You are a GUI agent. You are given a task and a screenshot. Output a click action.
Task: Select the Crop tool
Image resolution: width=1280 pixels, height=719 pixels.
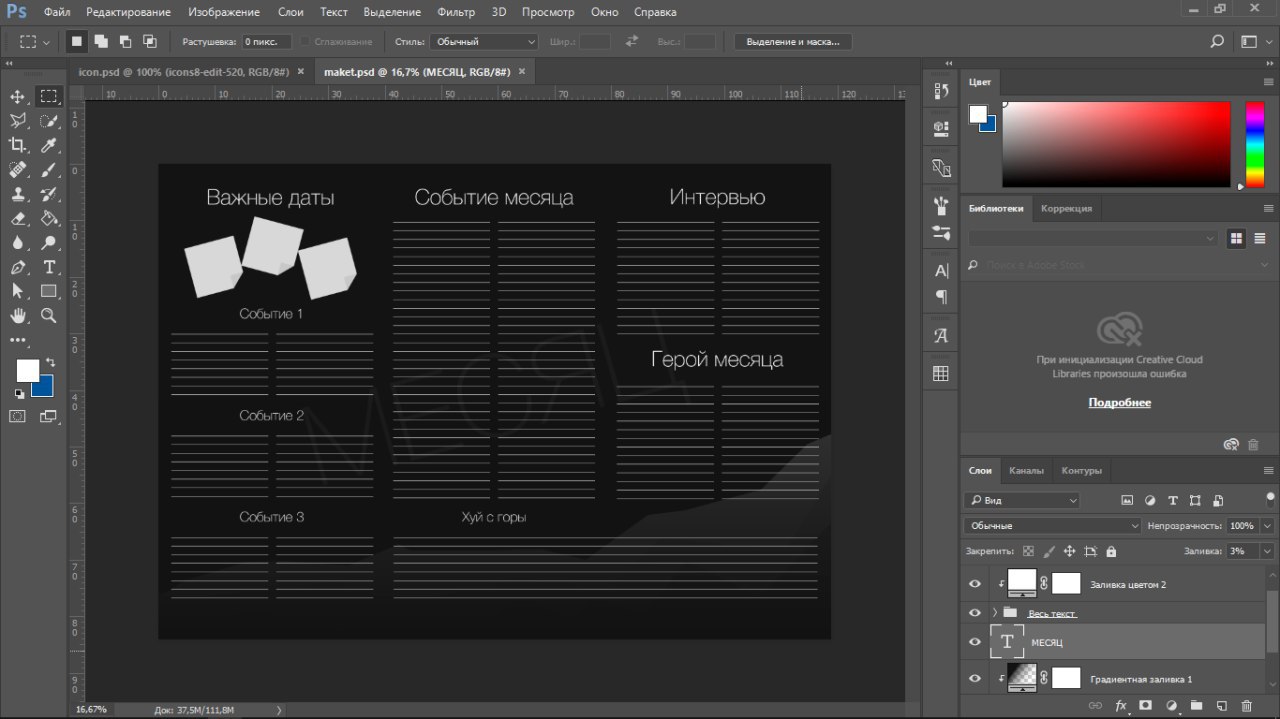(17, 145)
